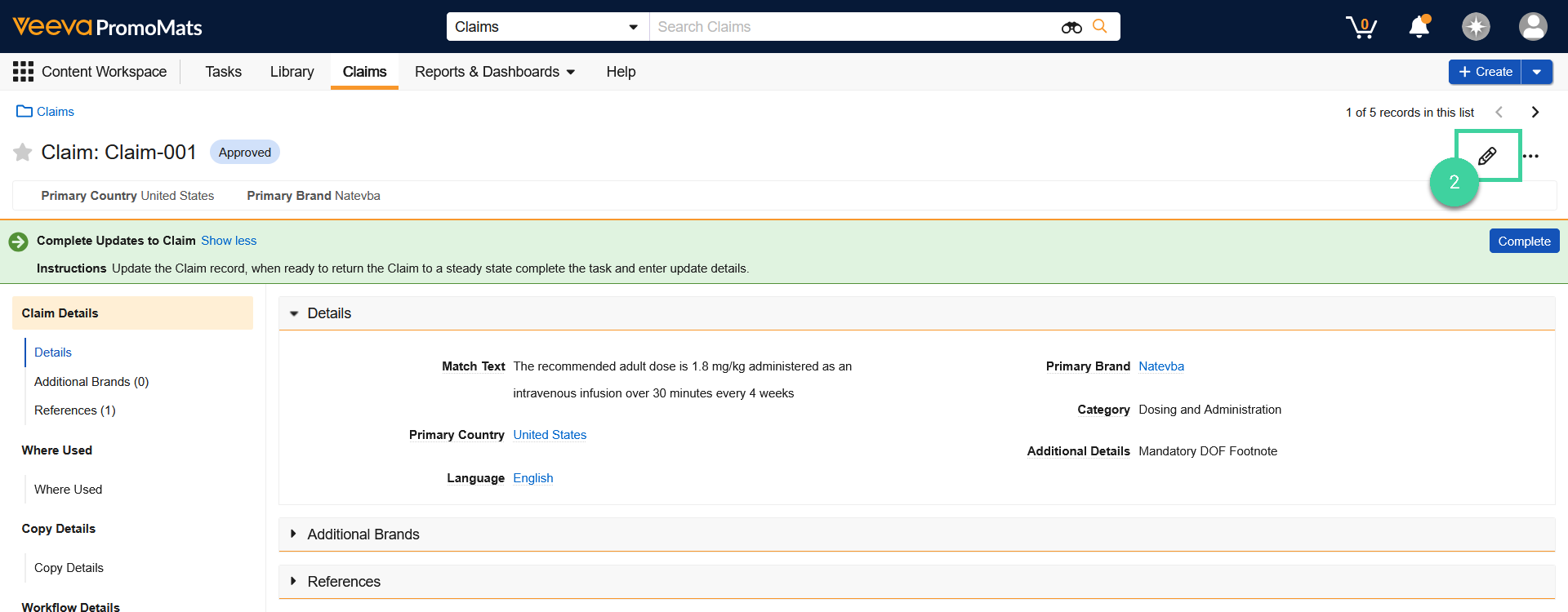Click the pencil edit icon
This screenshot has width=1568, height=612.
pos(1487,156)
